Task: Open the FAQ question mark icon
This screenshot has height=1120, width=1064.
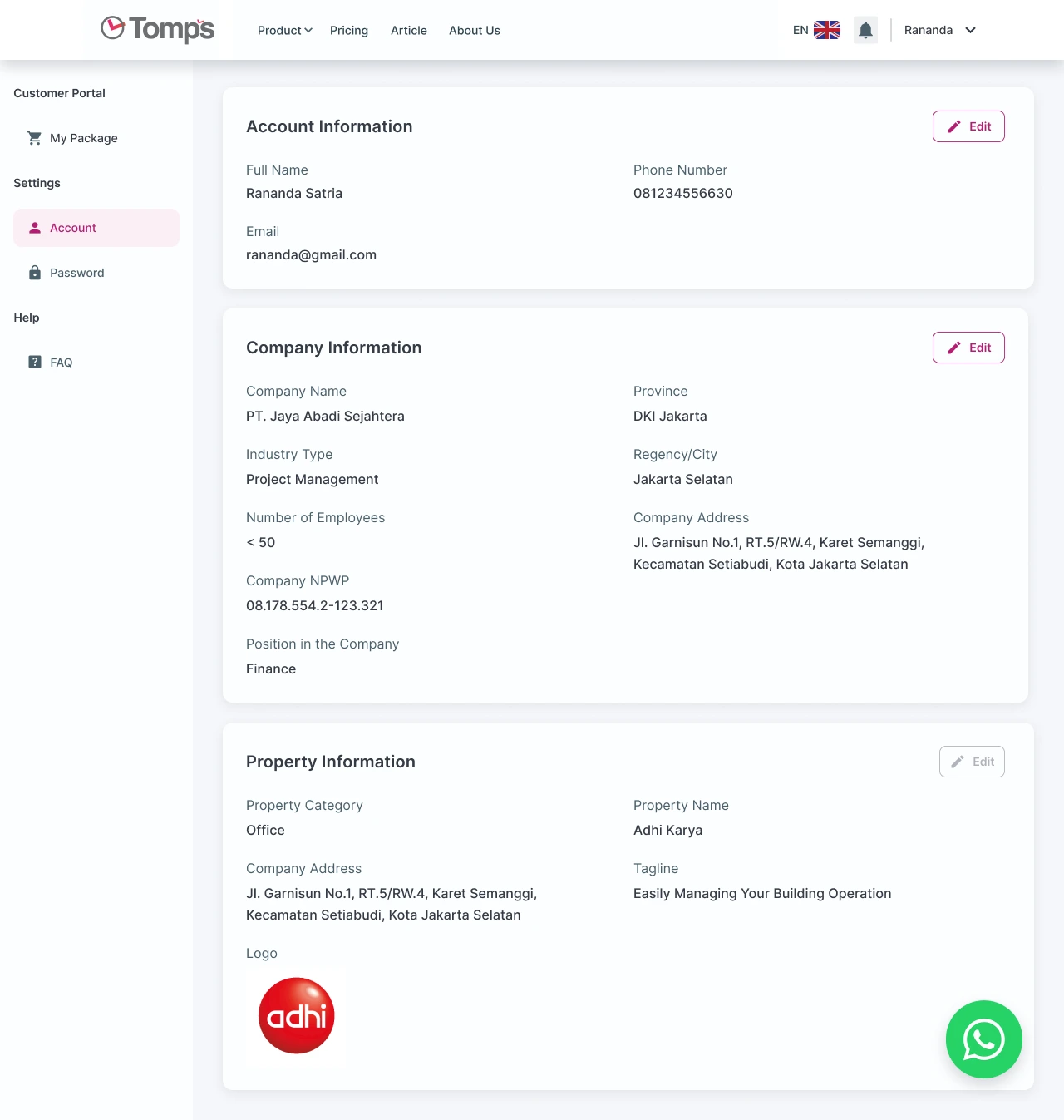Action: pyautogui.click(x=34, y=362)
